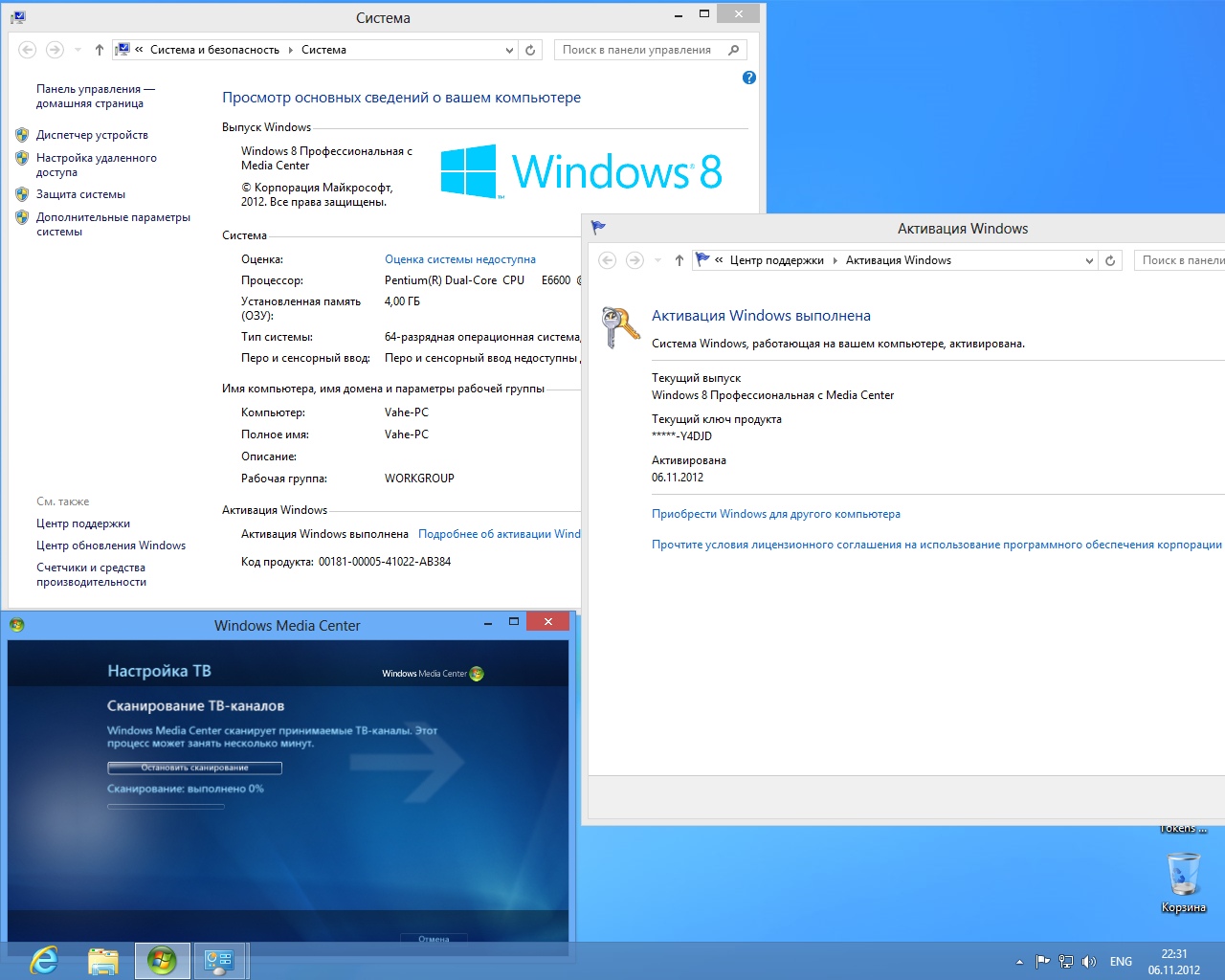Click Отмена button in Media Center
1225x980 pixels.
click(x=434, y=940)
